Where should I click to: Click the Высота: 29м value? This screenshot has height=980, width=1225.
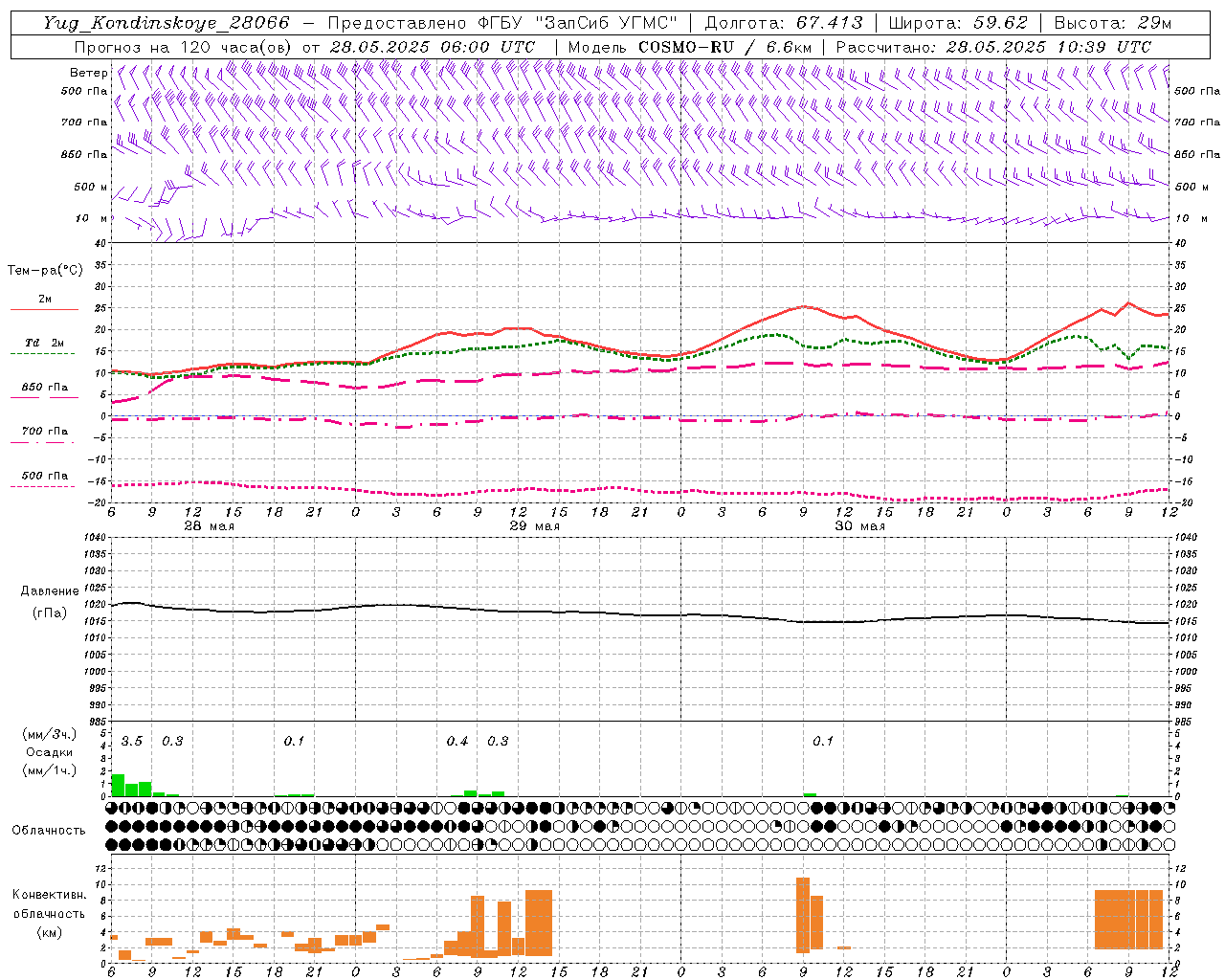(x=1112, y=23)
